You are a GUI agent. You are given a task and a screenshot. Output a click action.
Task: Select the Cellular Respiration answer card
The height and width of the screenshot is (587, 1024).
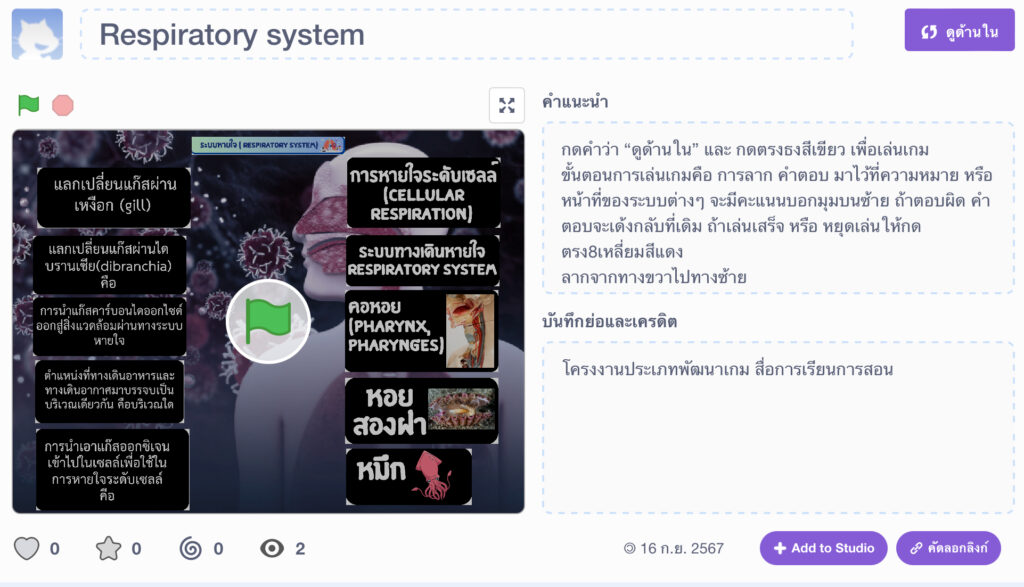423,193
